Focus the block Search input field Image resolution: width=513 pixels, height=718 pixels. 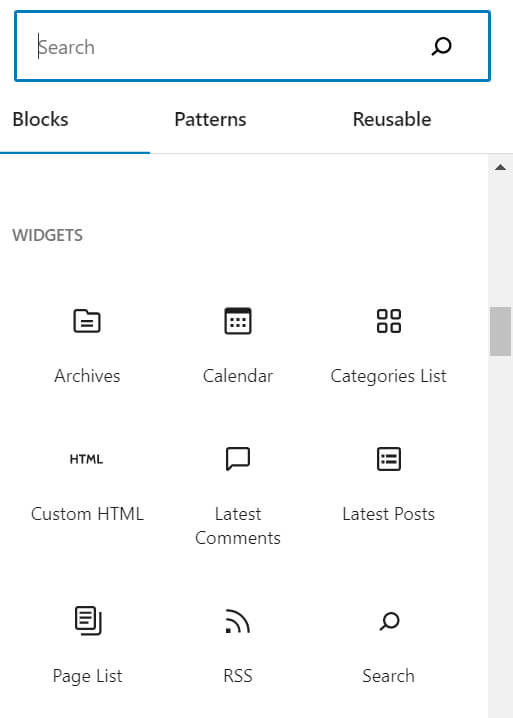click(x=252, y=46)
